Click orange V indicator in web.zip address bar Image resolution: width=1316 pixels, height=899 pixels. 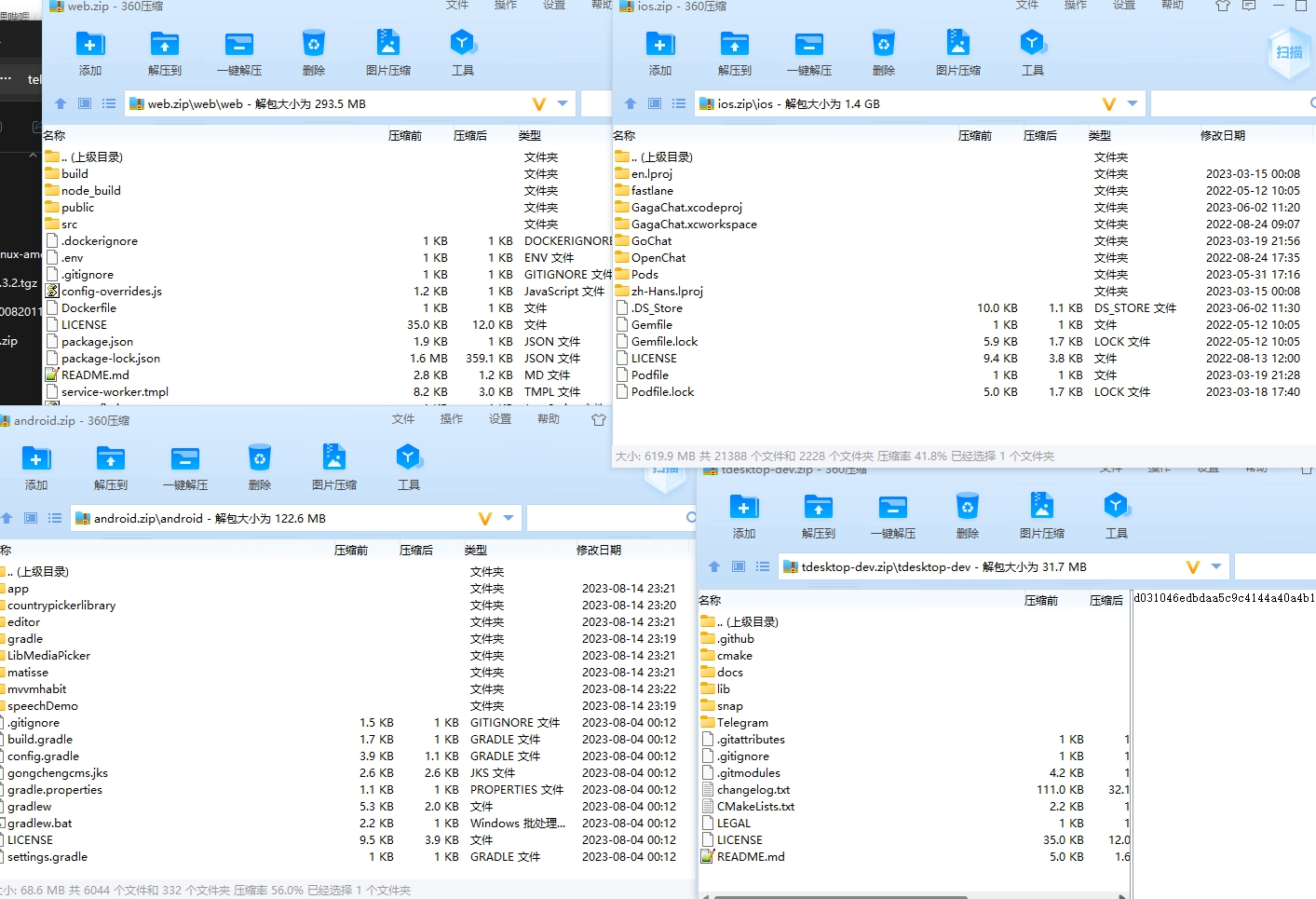click(x=538, y=103)
